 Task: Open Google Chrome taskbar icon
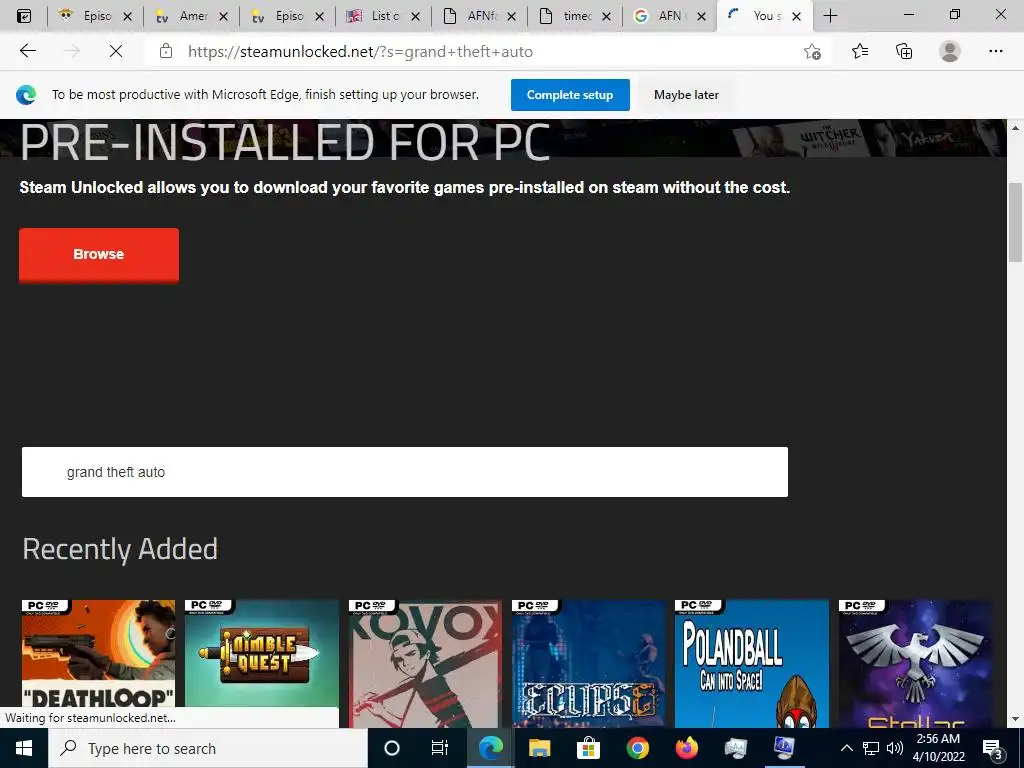(637, 748)
